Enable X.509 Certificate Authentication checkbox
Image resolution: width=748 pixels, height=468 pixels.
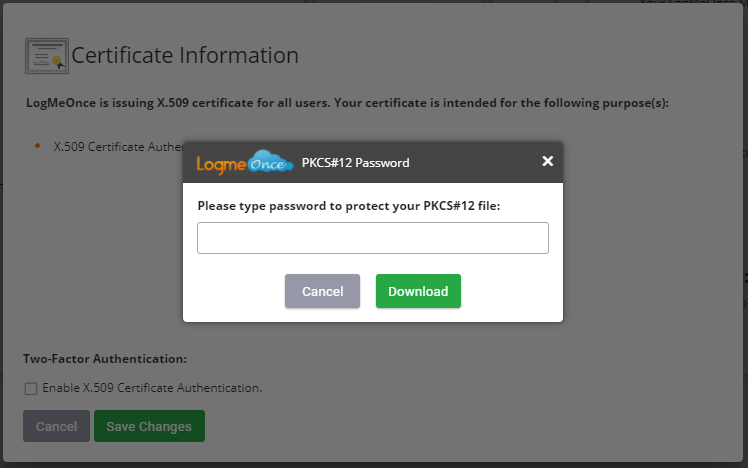(x=31, y=388)
